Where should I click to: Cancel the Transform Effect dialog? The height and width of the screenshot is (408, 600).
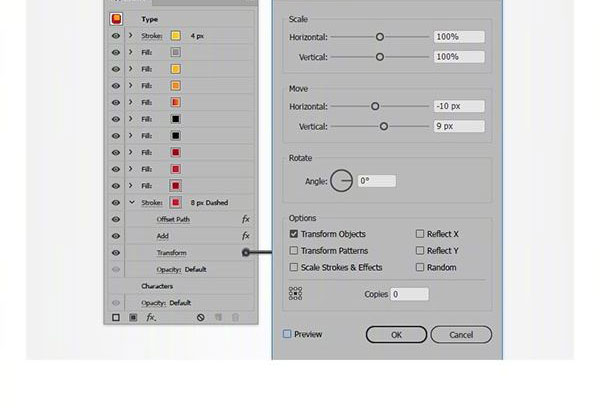461,334
